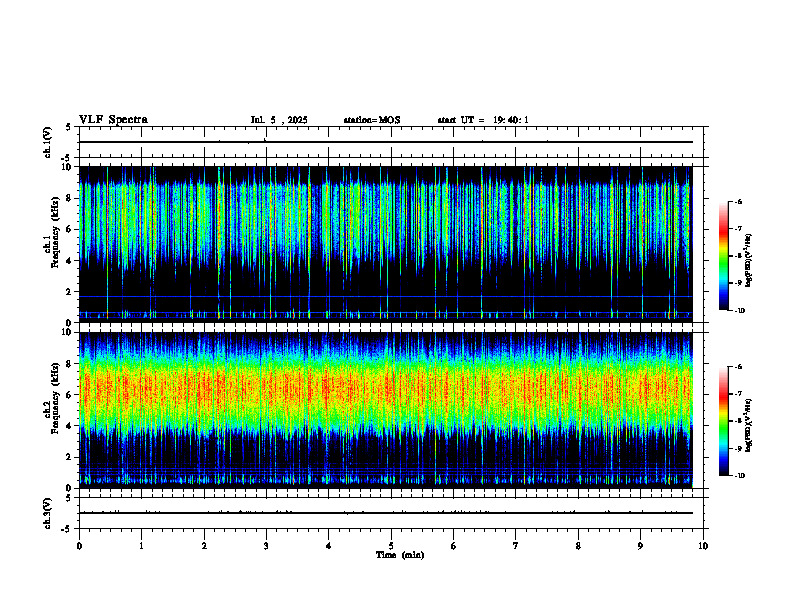The width and height of the screenshot is (792, 612).
Task: Click time axis tick label "0"
Action: tap(79, 546)
